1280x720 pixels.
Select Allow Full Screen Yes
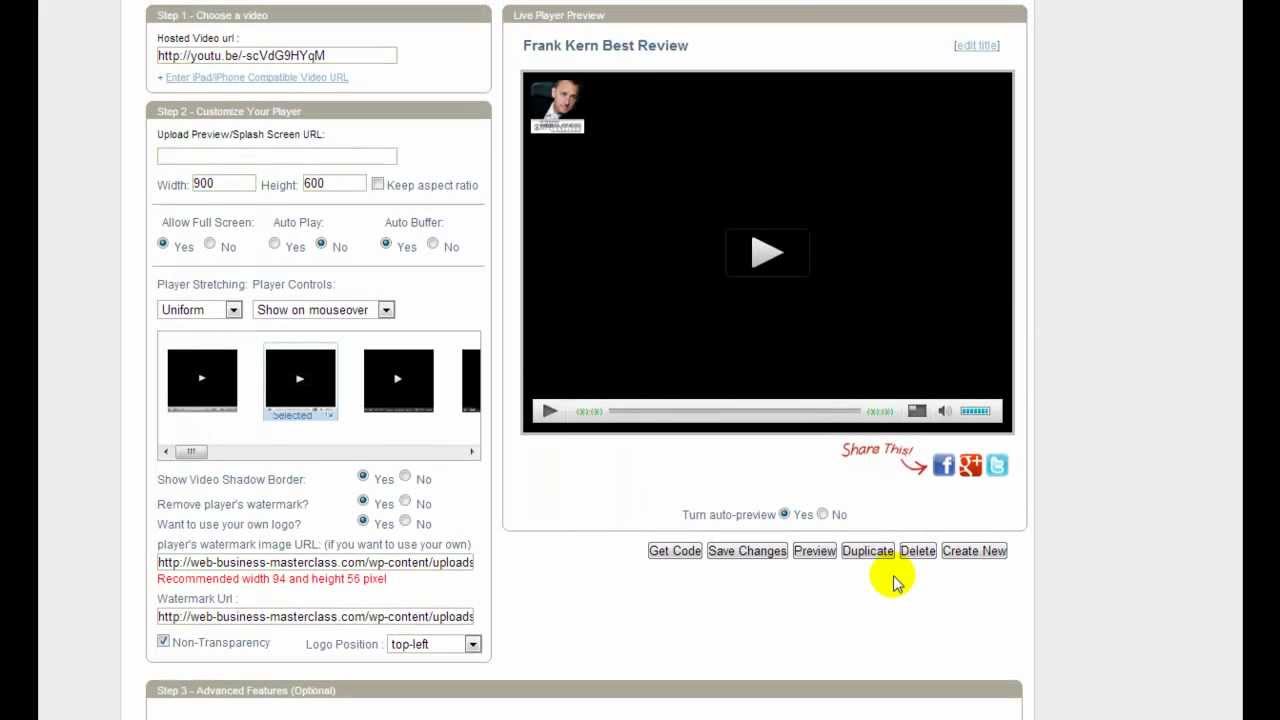163,243
